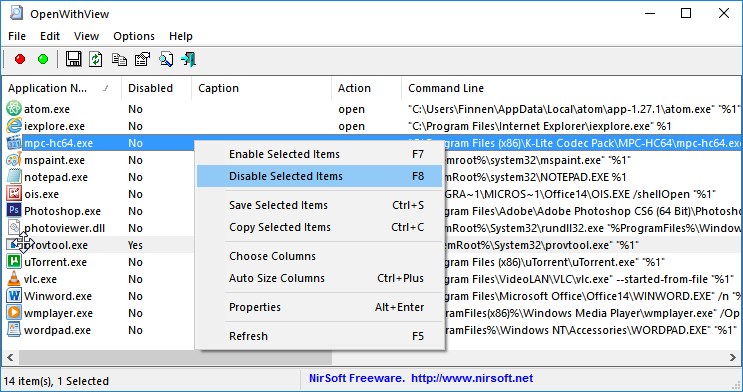Click the Save floppy disk toolbar icon

click(73, 59)
